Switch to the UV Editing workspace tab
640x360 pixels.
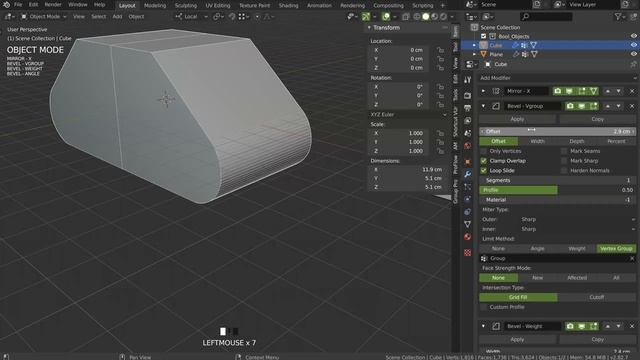point(218,5)
